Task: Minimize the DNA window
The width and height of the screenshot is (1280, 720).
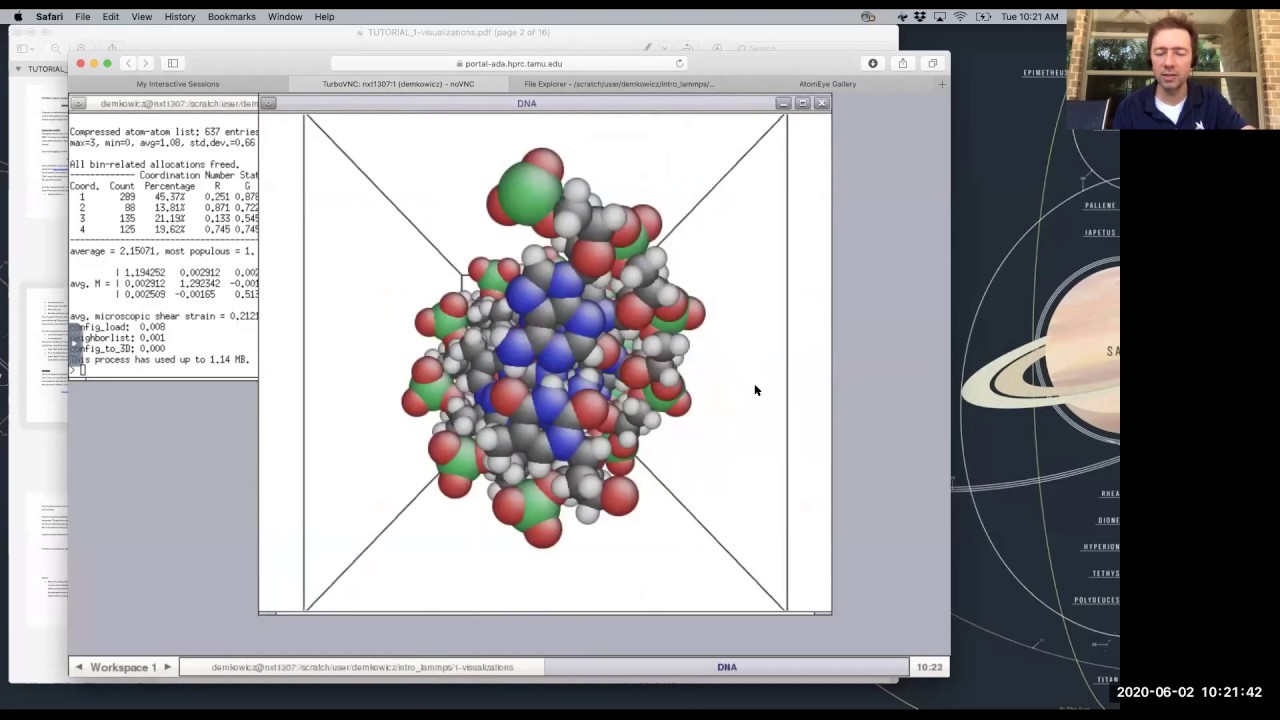Action: tap(784, 103)
